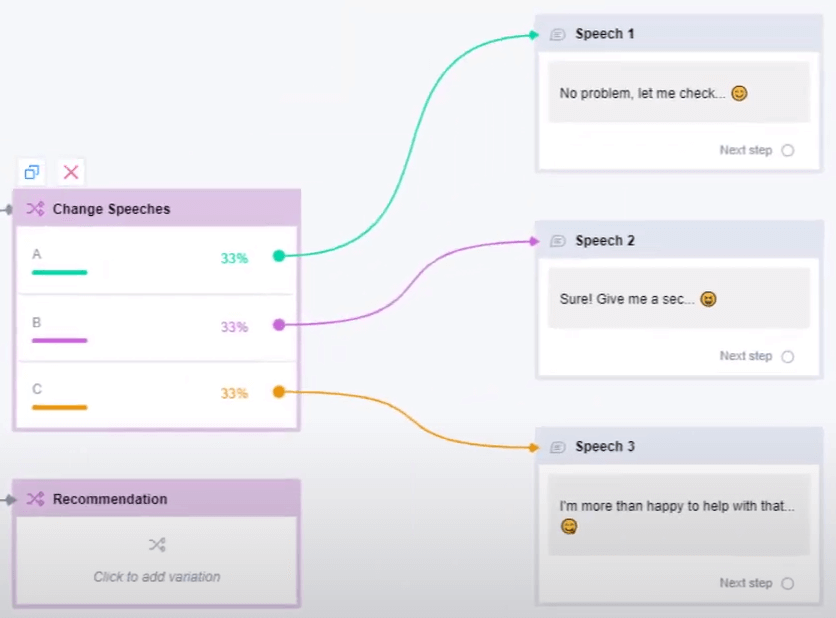836x618 pixels.
Task: Click the Next step circle in Speech 3
Action: pos(788,584)
